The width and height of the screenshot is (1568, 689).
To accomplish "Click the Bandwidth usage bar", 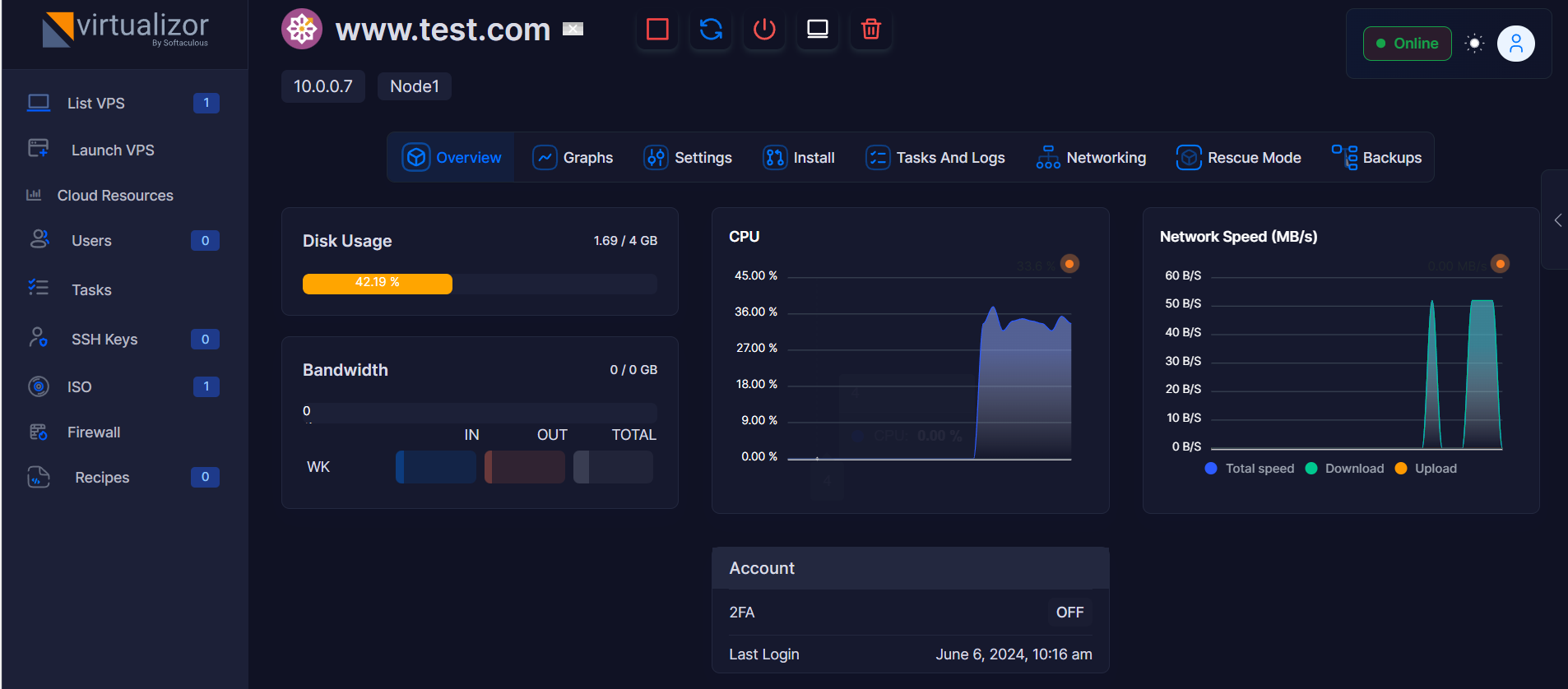I will [480, 413].
